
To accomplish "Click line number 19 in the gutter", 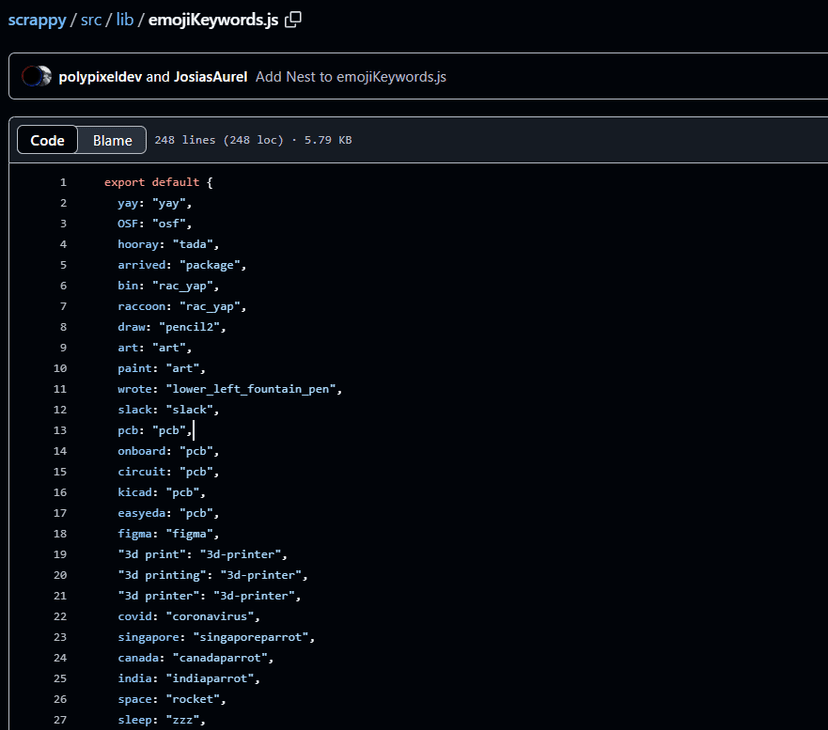I will (60, 554).
